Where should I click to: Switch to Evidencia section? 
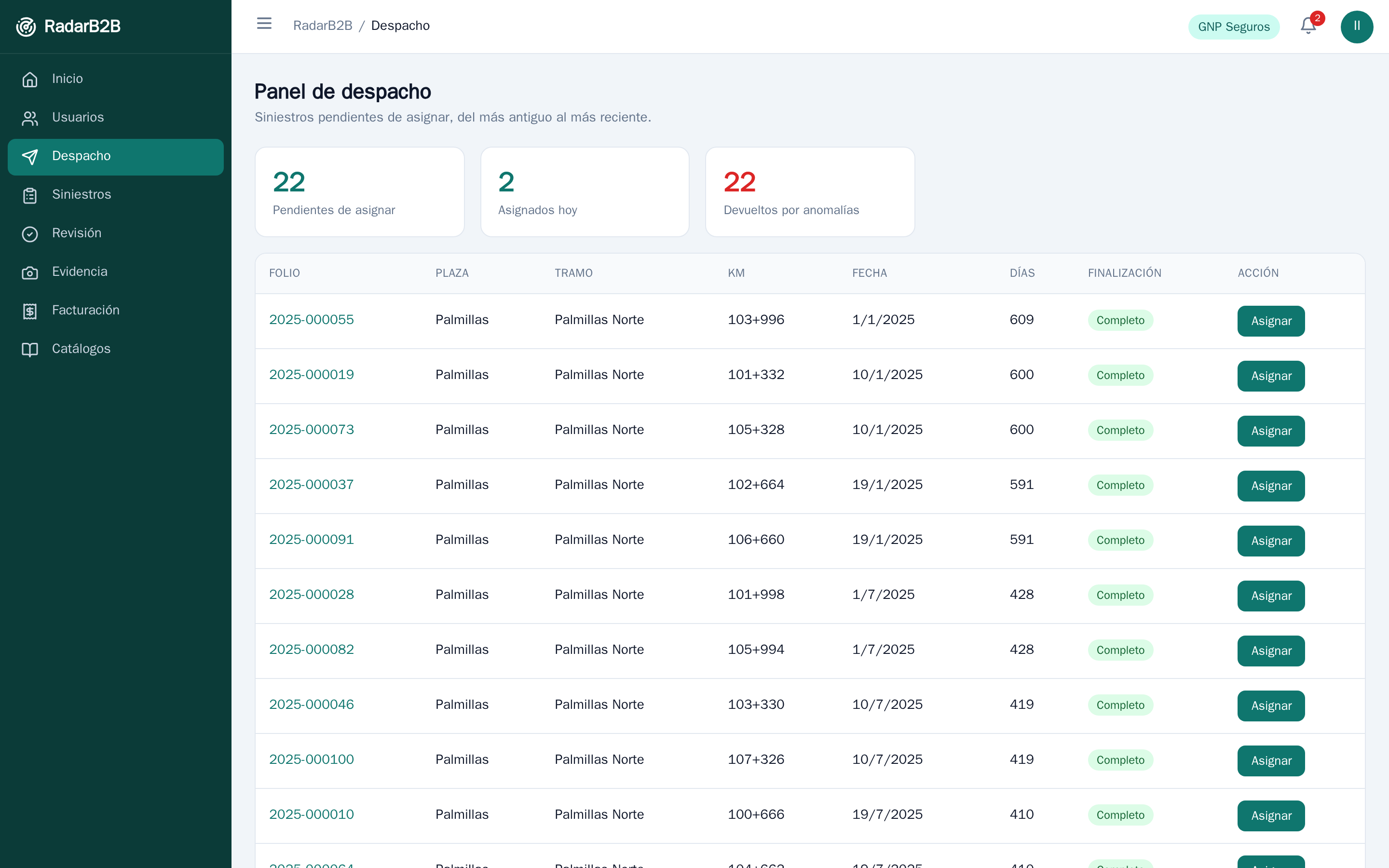click(x=115, y=272)
